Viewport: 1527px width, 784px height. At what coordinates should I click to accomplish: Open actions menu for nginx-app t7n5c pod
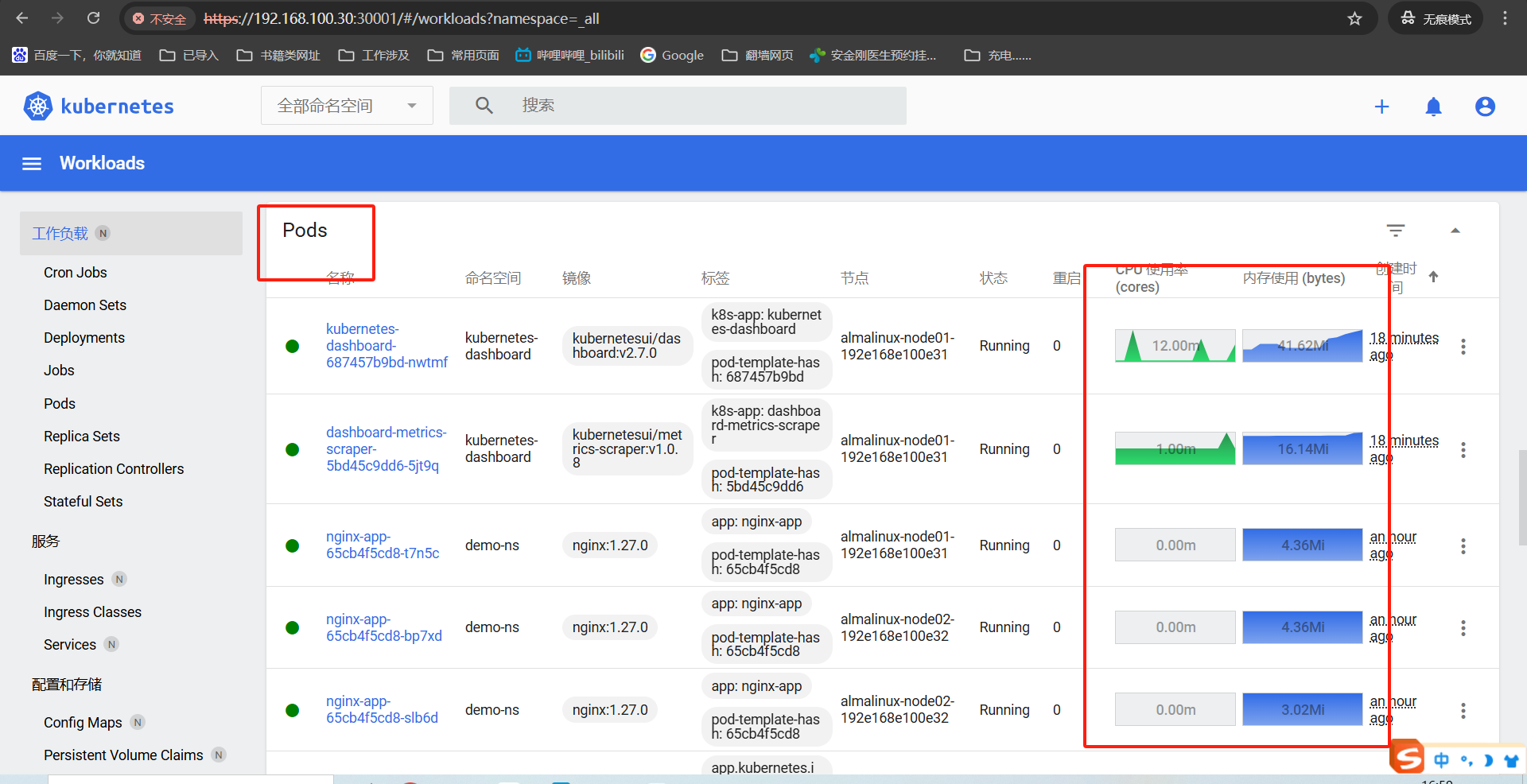[x=1463, y=546]
